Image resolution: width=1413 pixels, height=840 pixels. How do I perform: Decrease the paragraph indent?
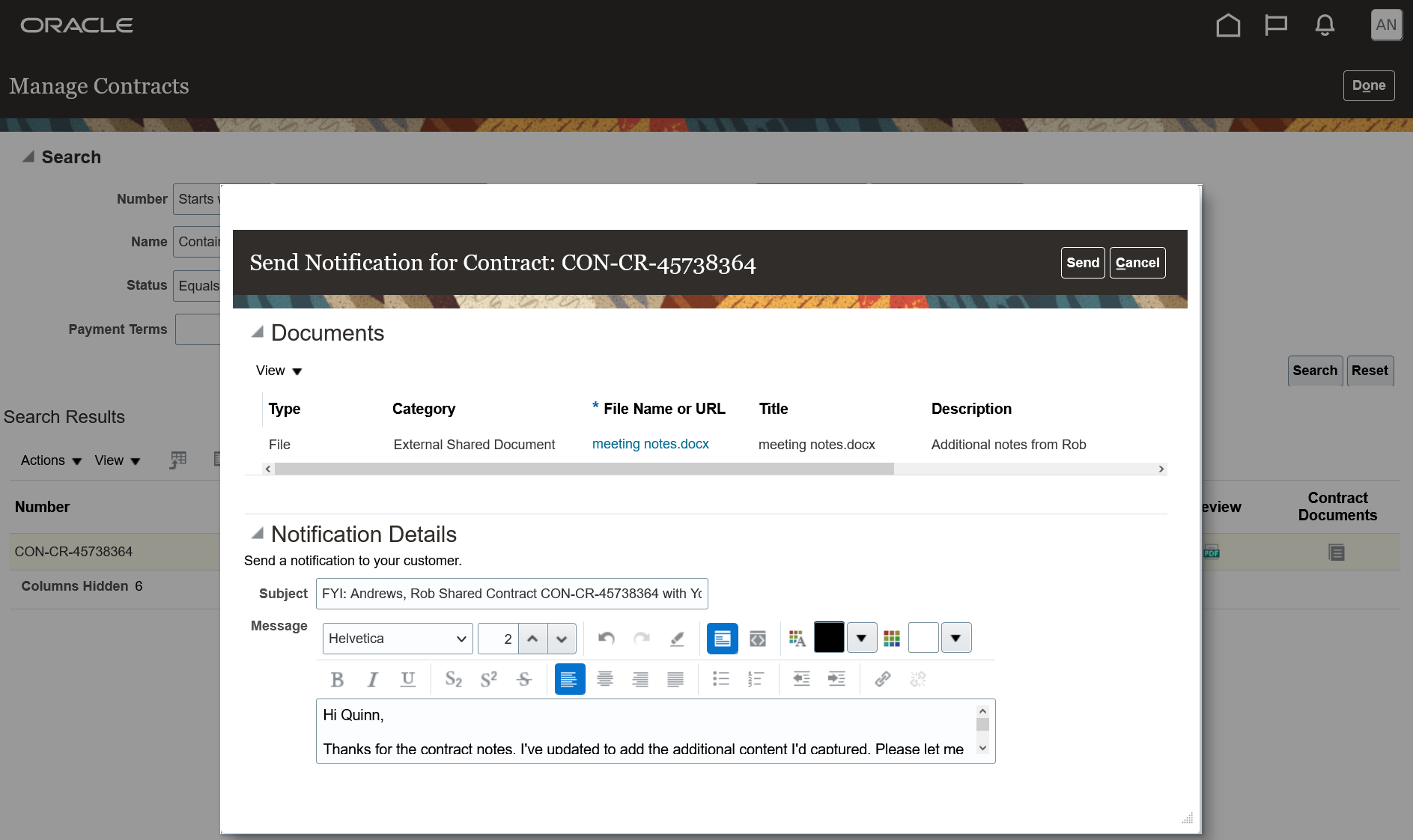[801, 679]
